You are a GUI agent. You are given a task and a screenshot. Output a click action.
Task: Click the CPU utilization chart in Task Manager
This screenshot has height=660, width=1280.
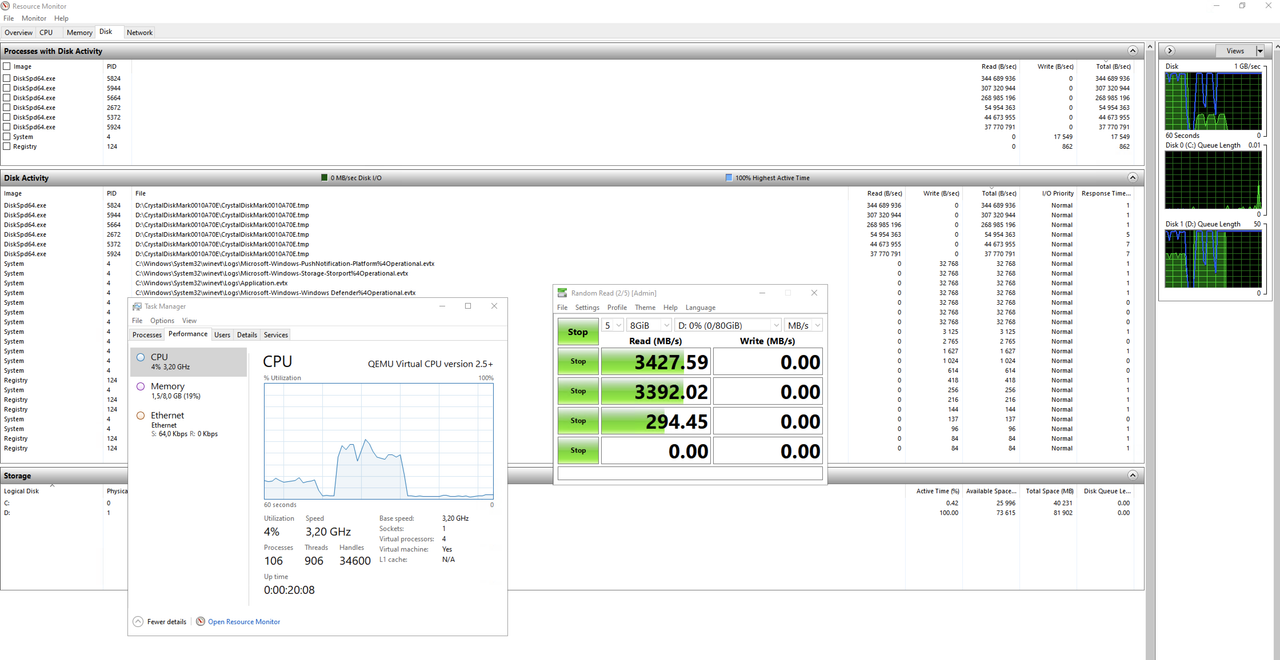[x=379, y=440]
